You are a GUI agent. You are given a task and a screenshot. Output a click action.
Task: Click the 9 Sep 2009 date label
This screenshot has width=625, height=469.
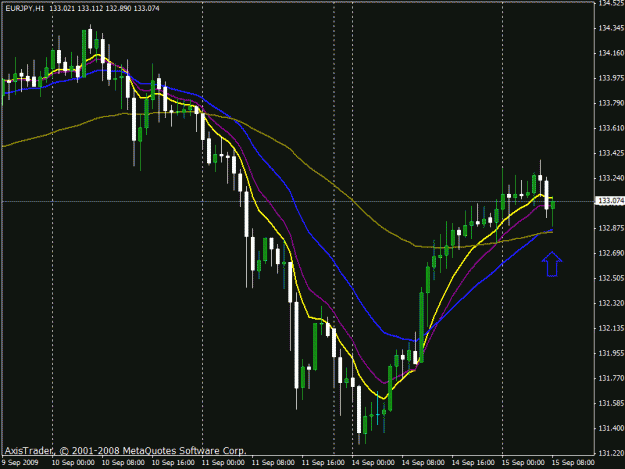pos(20,463)
